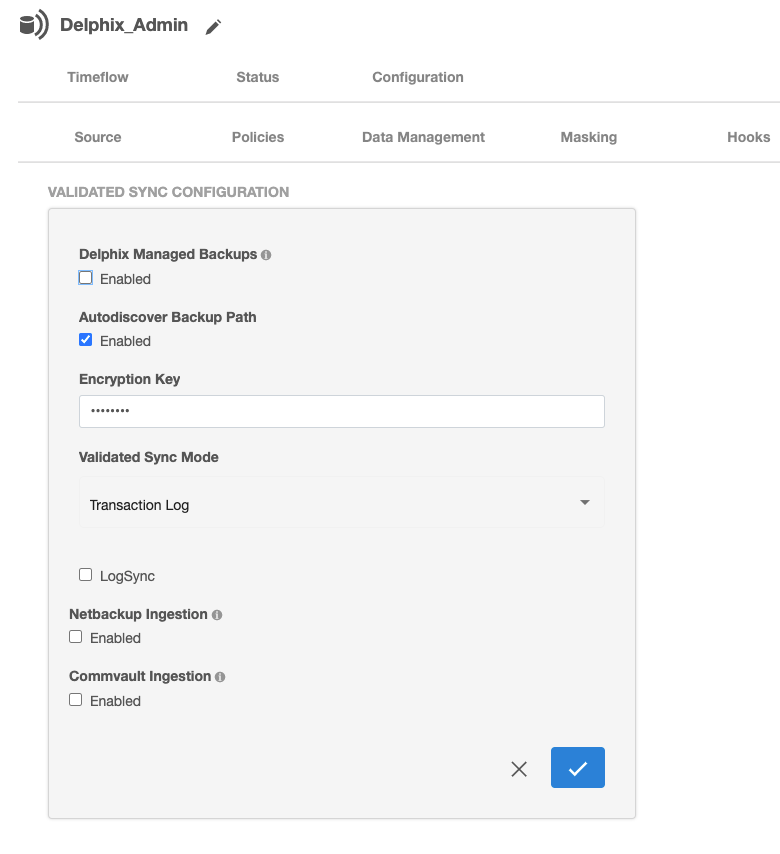Switch to the Masking sub-tab
The width and height of the screenshot is (780, 854).
tap(588, 137)
